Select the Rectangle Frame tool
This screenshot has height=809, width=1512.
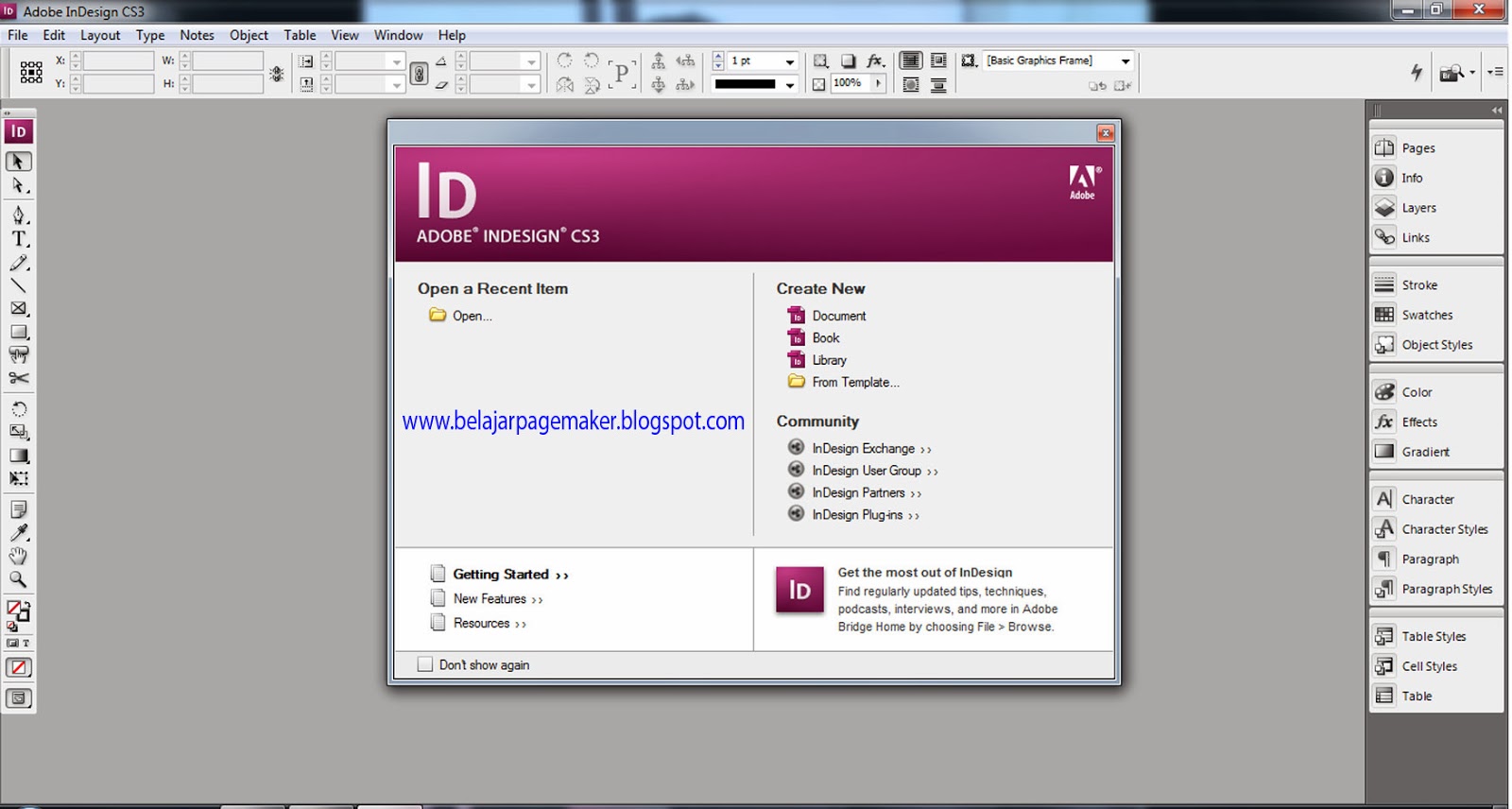pos(18,308)
